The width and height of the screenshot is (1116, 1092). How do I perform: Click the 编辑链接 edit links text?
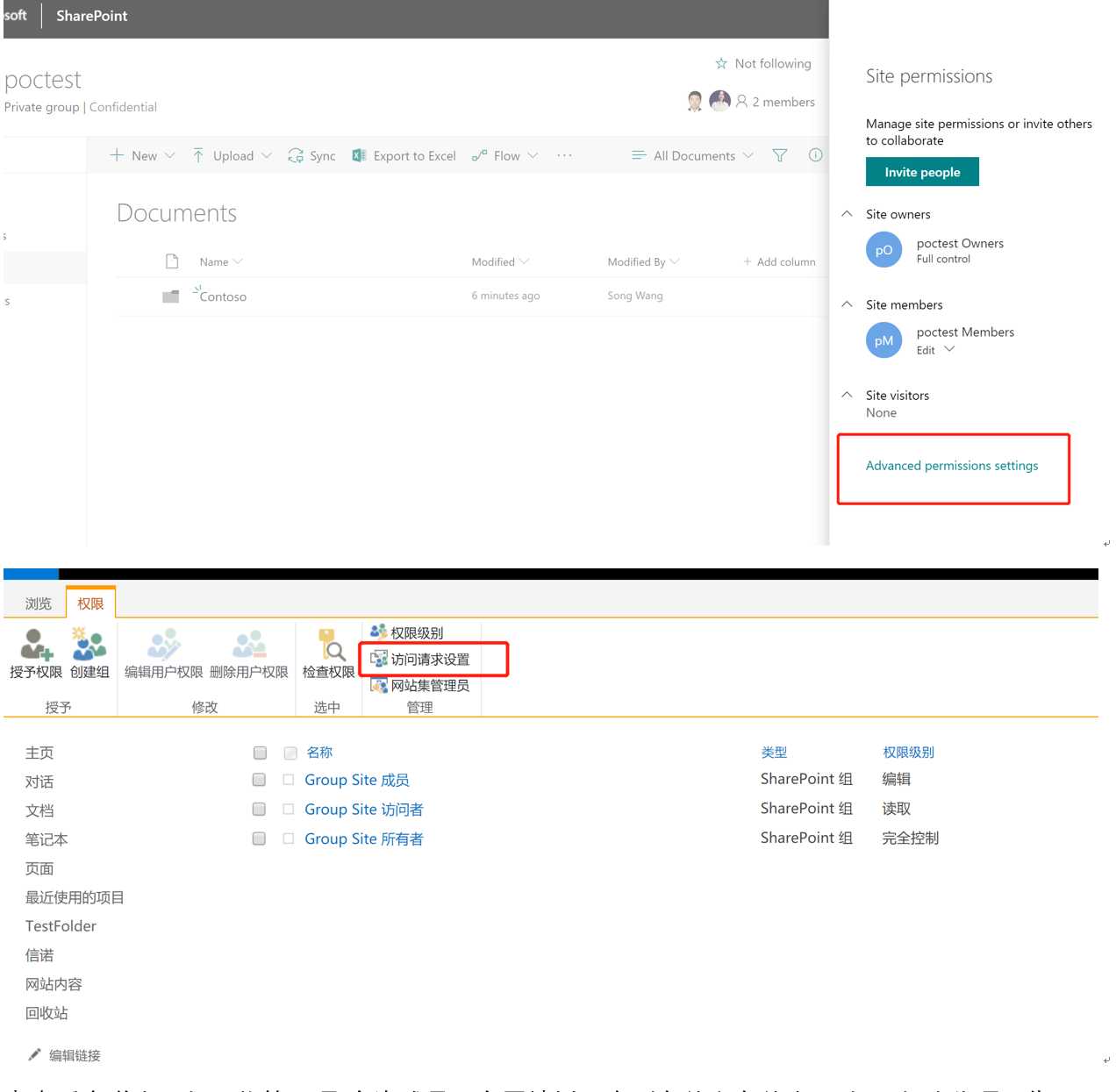coord(75,1055)
